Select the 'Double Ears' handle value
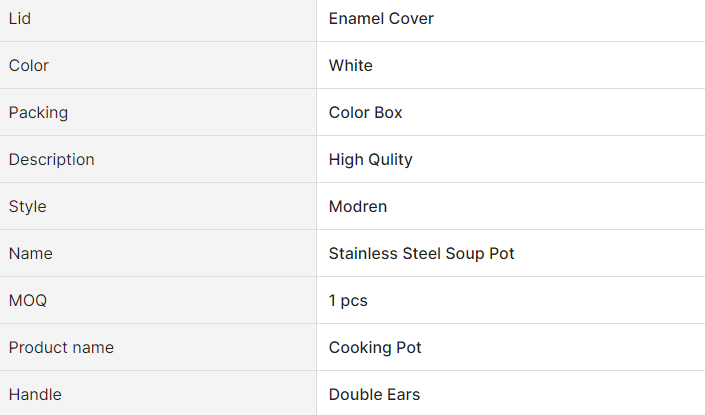Screen dimensions: 705x415 tap(374, 394)
